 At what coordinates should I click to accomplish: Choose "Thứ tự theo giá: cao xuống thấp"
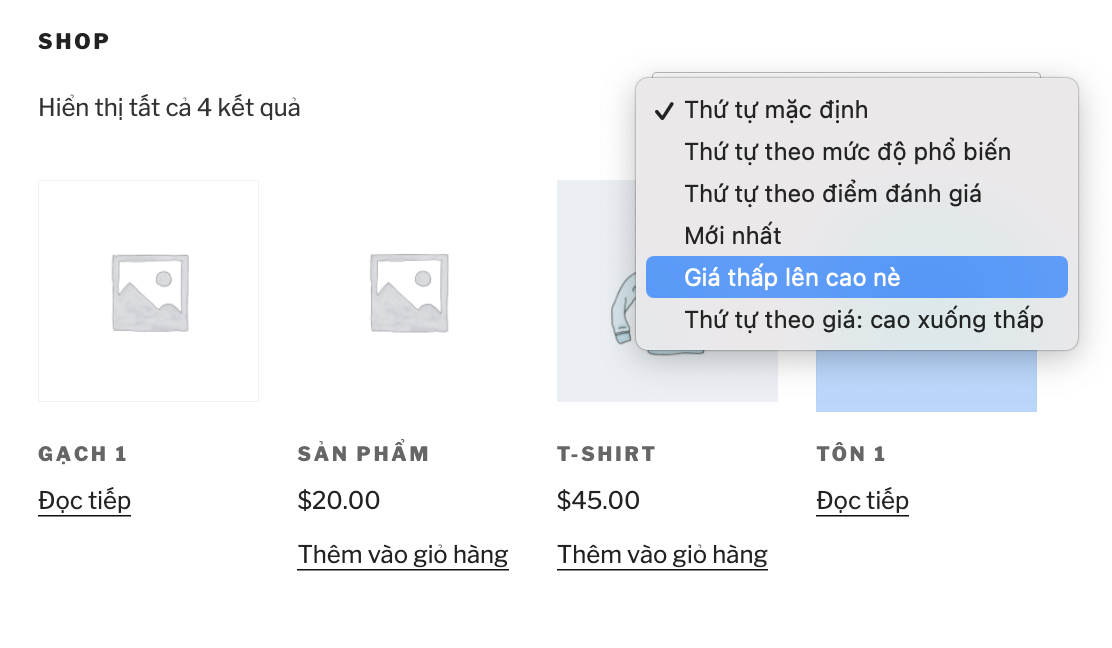(865, 319)
